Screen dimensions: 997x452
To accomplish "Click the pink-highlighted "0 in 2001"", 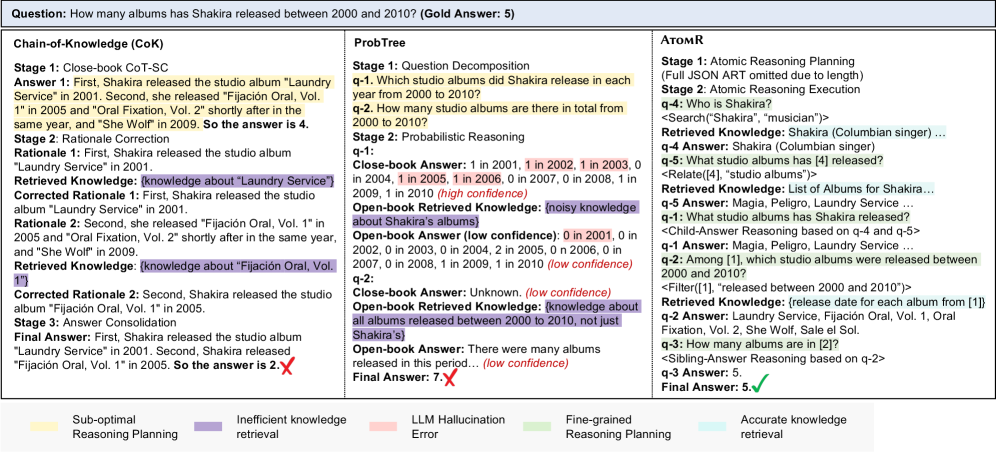I will (586, 236).
